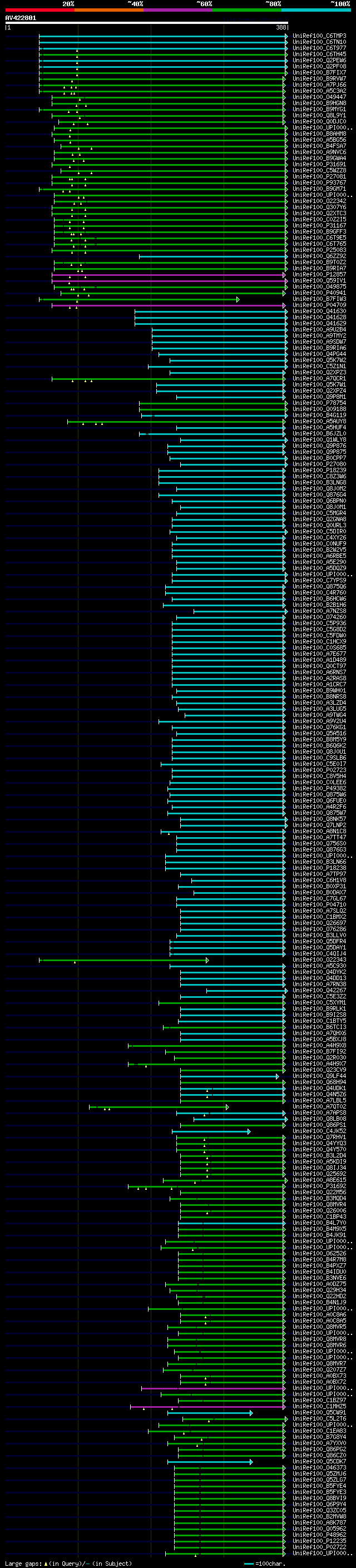Select the UniRef100_P02722 label
This screenshot has height=1568, width=356.
319,1547
